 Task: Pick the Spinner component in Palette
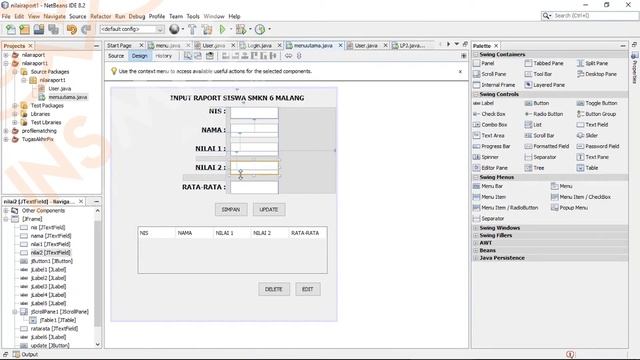(x=486, y=157)
